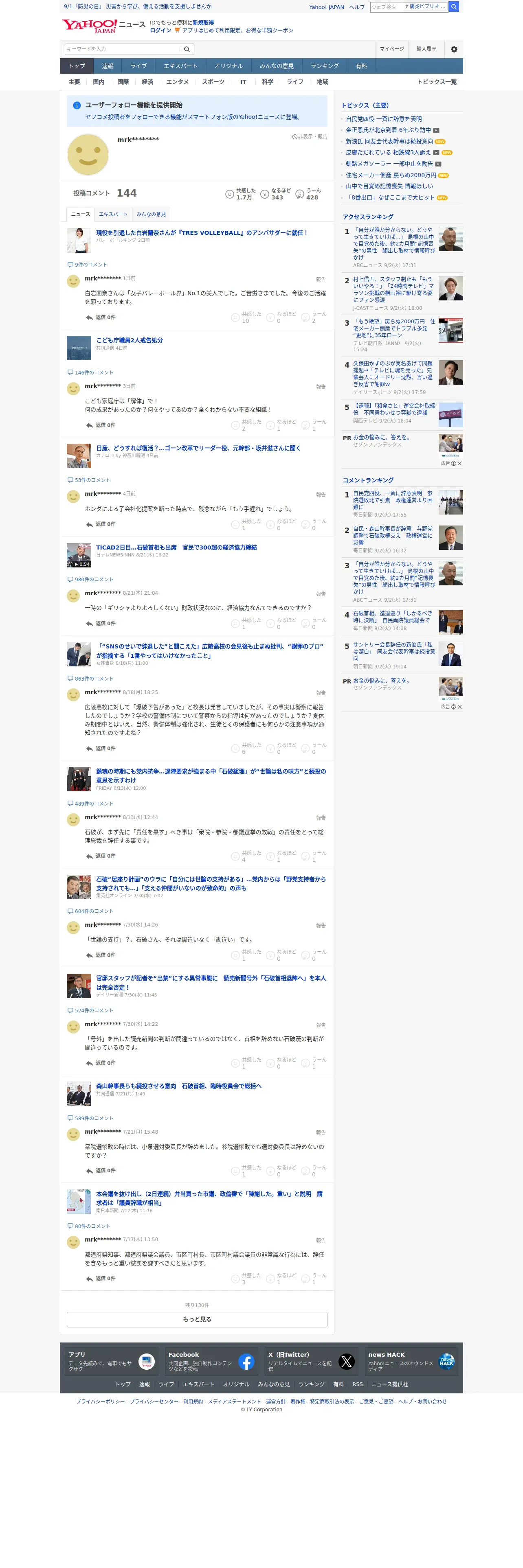Click reply arrow under the 広陵高校 comment
Viewport: 523px width, 1568px height.
click(x=90, y=748)
